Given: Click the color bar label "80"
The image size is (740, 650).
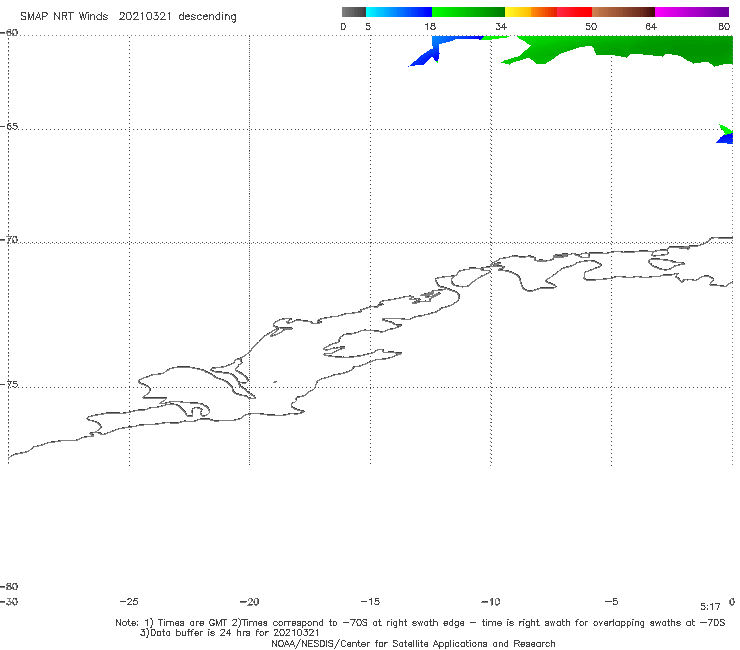Looking at the screenshot, I should click(x=724, y=27).
